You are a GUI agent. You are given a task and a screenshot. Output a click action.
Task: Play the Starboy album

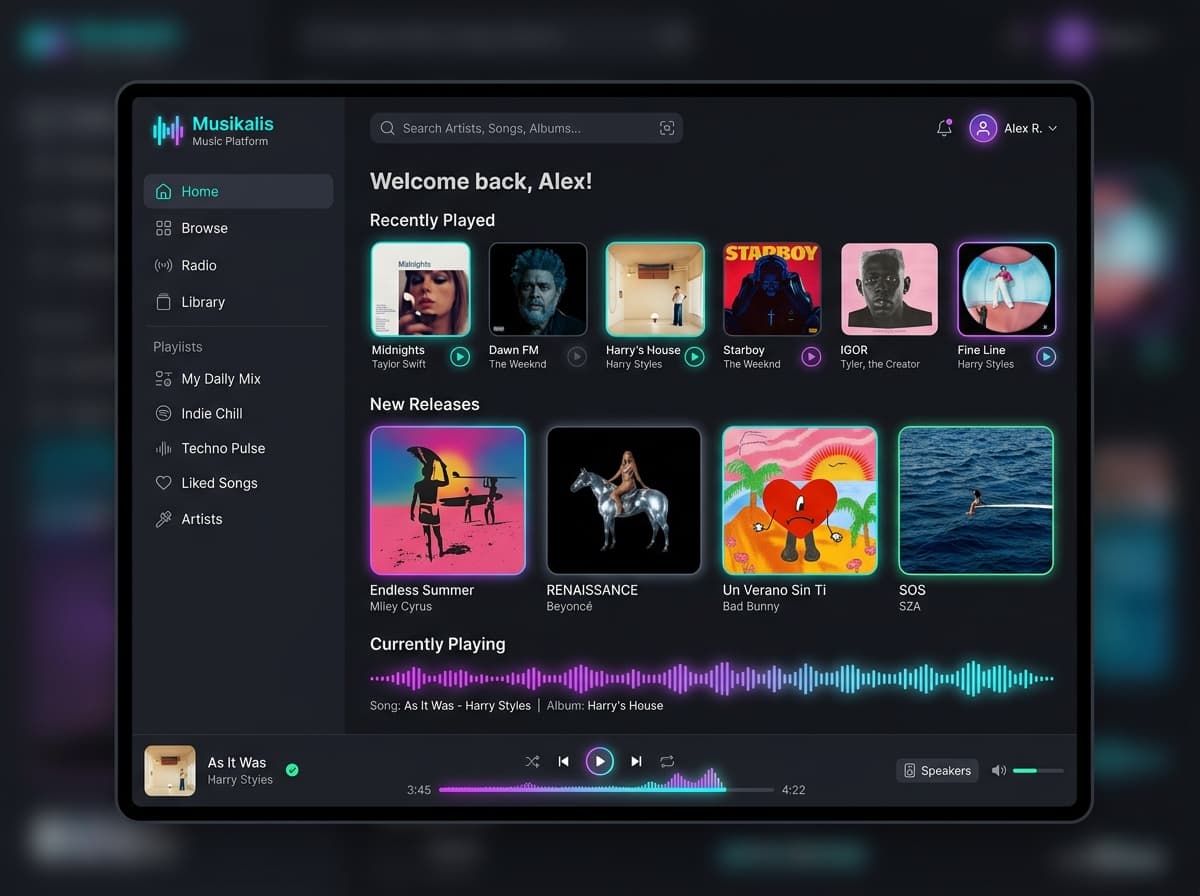[811, 356]
